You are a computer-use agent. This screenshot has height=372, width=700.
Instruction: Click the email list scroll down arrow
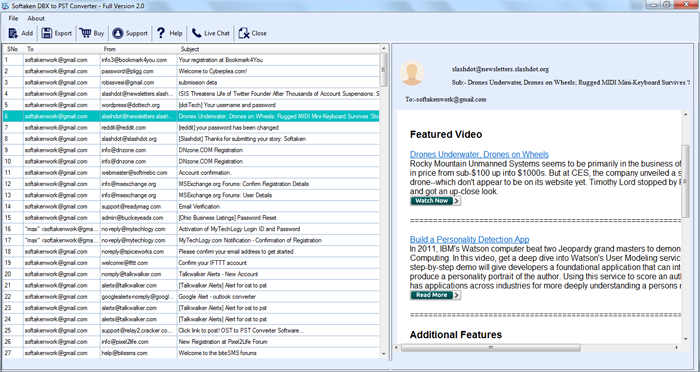point(383,354)
